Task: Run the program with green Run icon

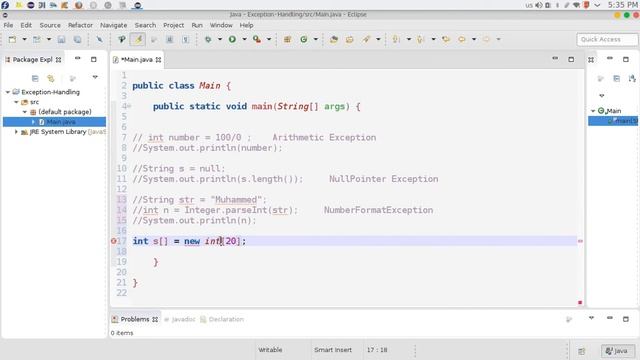Action: pos(232,40)
